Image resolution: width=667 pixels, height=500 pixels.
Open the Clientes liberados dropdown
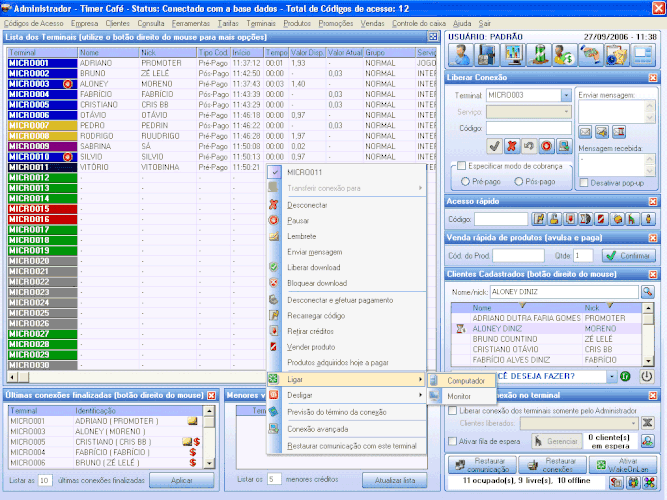[x=633, y=423]
